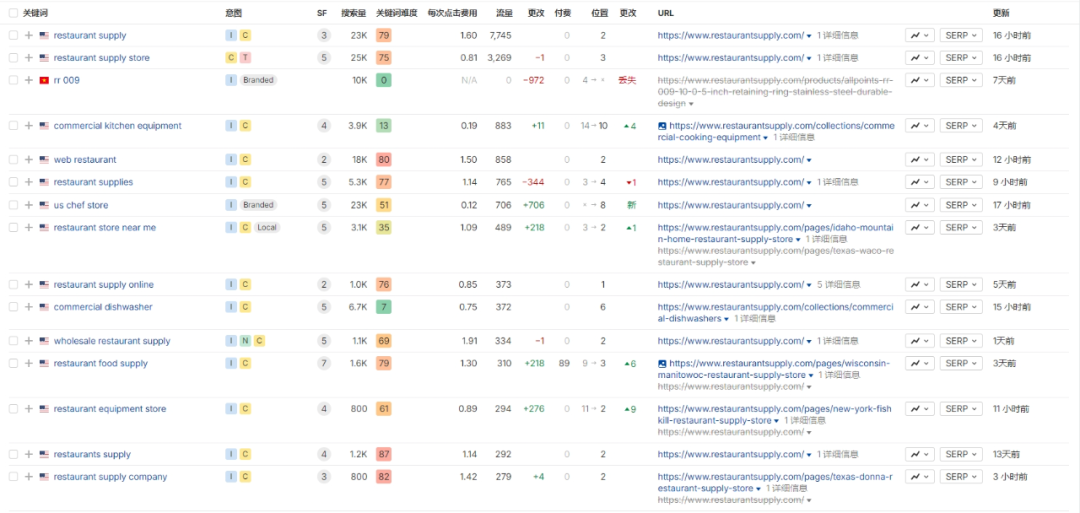Add 'restaurant supply' keyword with plus icon
This screenshot has height=513, width=1080.
pyautogui.click(x=28, y=35)
